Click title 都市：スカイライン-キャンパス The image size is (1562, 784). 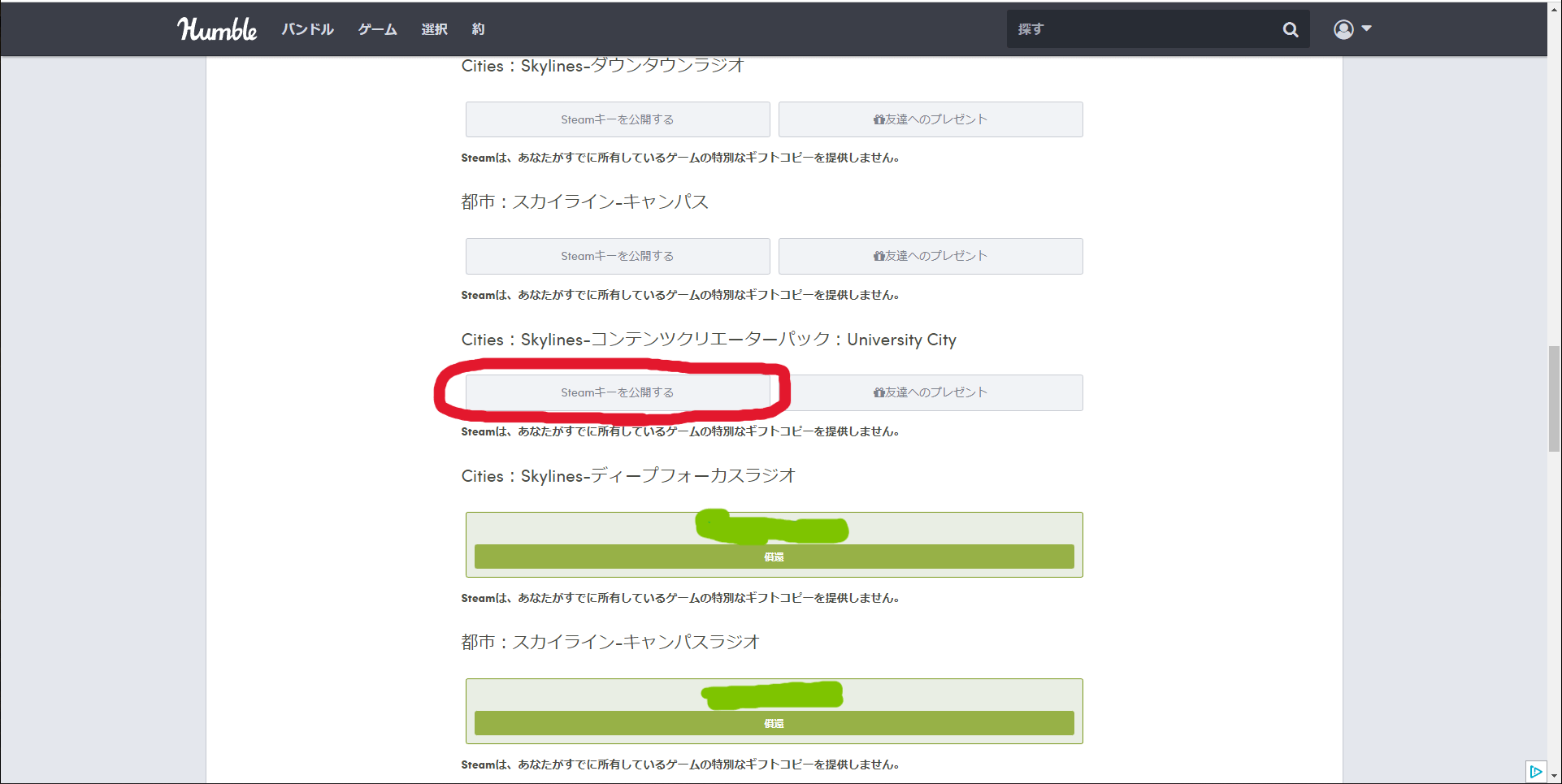585,201
